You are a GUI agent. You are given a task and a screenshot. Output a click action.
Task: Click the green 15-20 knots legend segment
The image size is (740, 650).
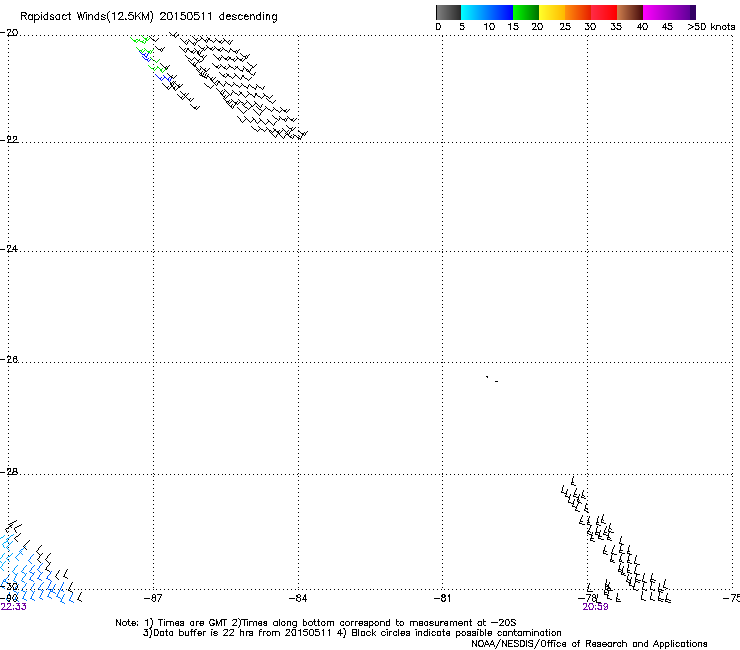coord(526,12)
